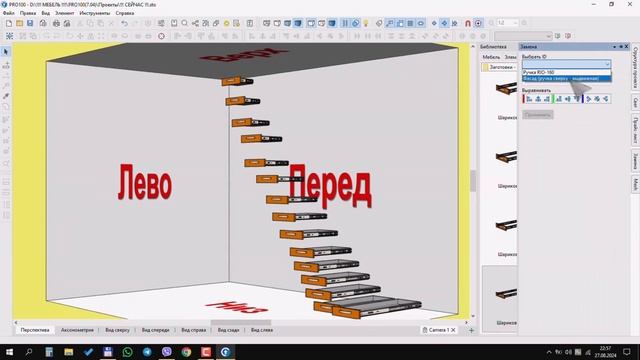Click the Применить button in Замена panel
This screenshot has height=360, width=640.
point(538,115)
